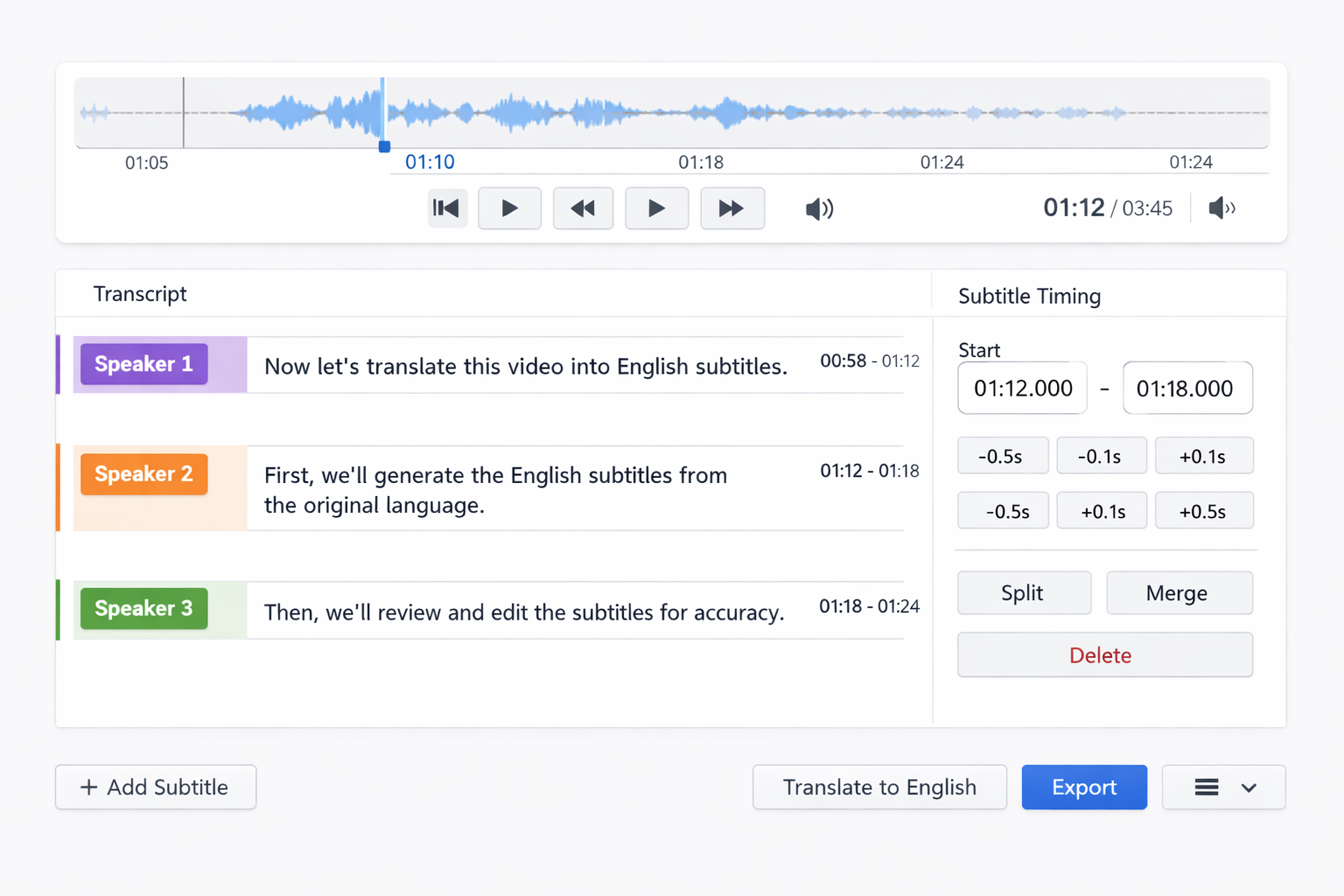Delete the selected subtitle

point(1104,654)
